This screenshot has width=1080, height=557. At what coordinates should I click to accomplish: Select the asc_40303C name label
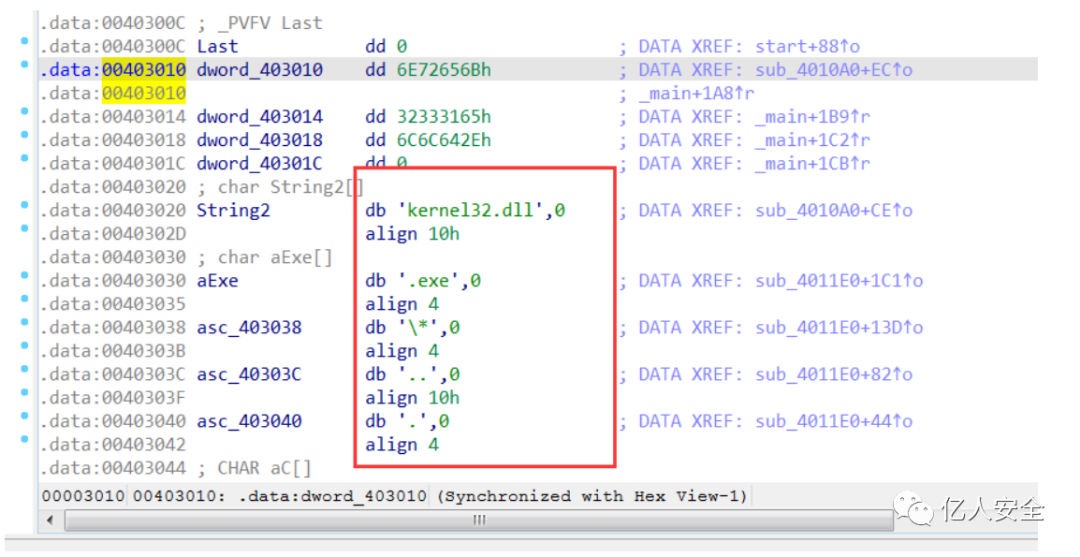[249, 374]
